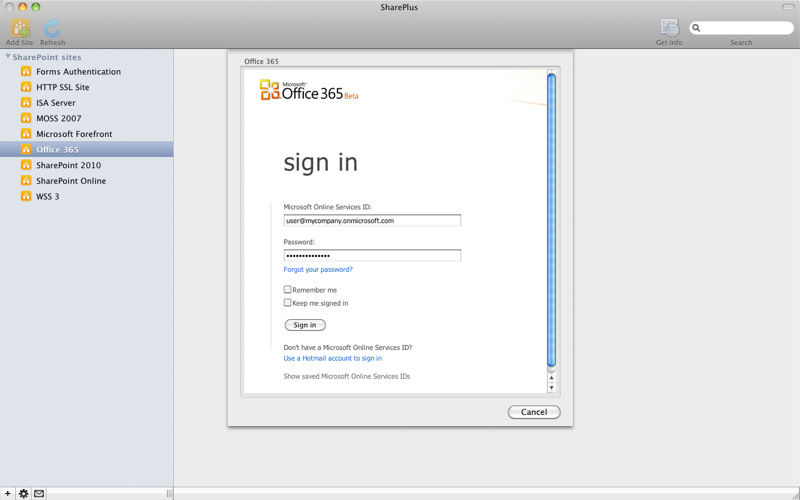Click the Microsoft Online Services ID field
The image size is (800, 500).
pos(372,220)
